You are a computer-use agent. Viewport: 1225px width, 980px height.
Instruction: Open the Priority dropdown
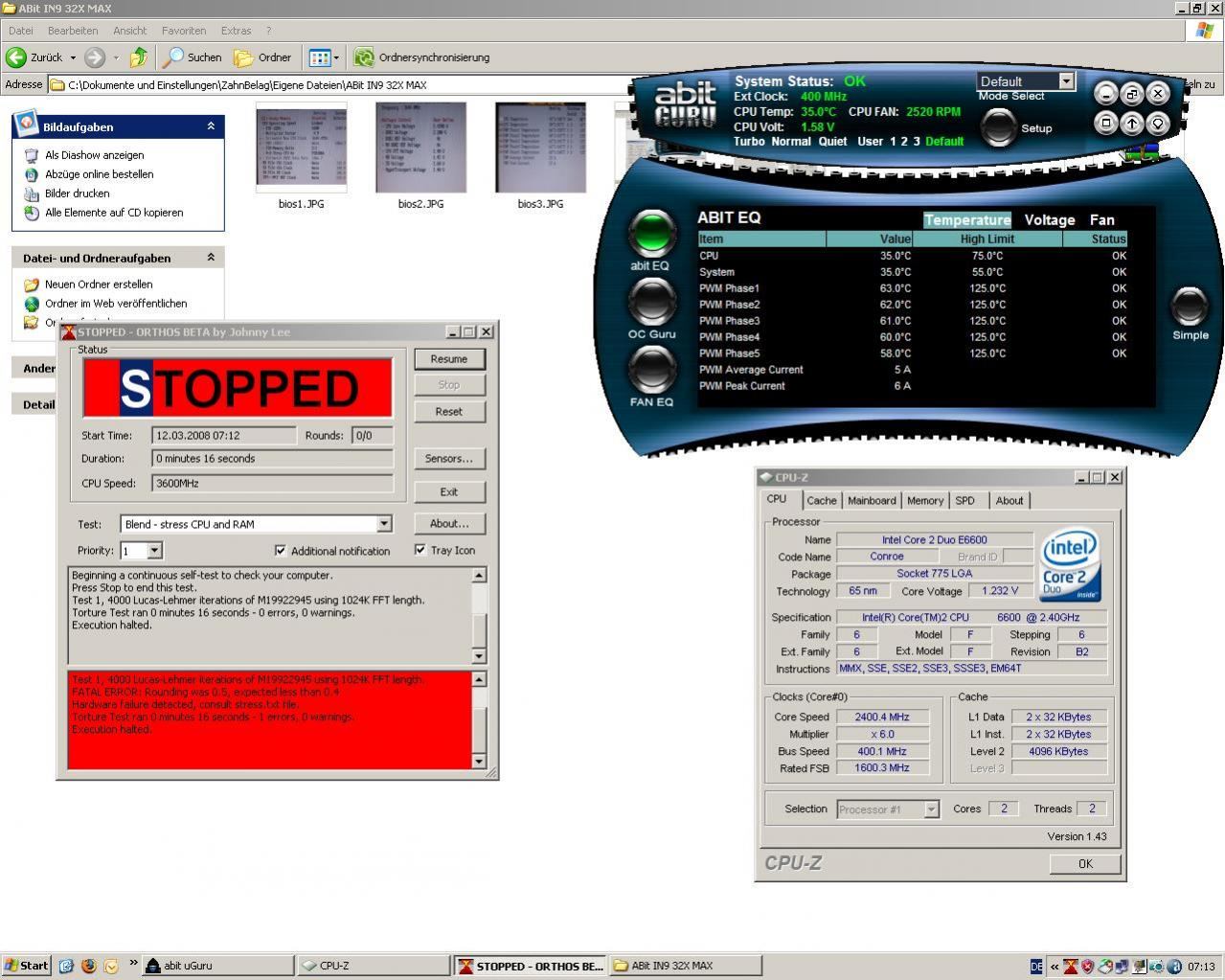coord(155,551)
